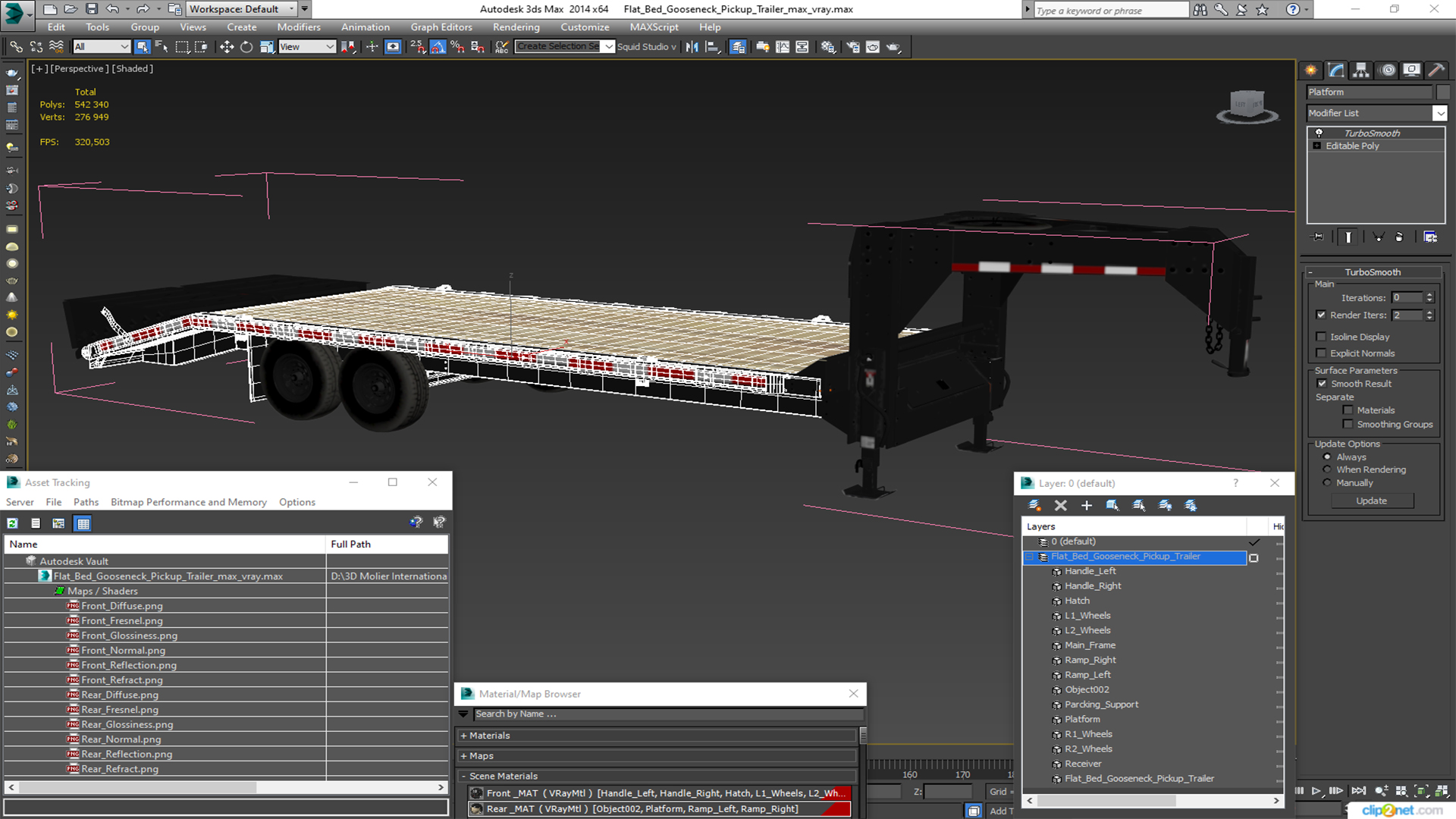Click Create New Layer plus icon
The height and width of the screenshot is (819, 1456).
click(x=1086, y=505)
